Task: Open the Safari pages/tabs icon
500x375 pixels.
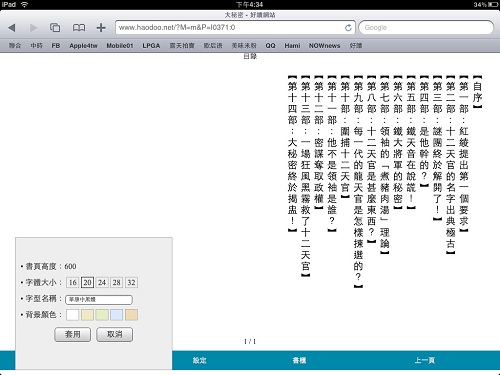Action: tap(55, 28)
